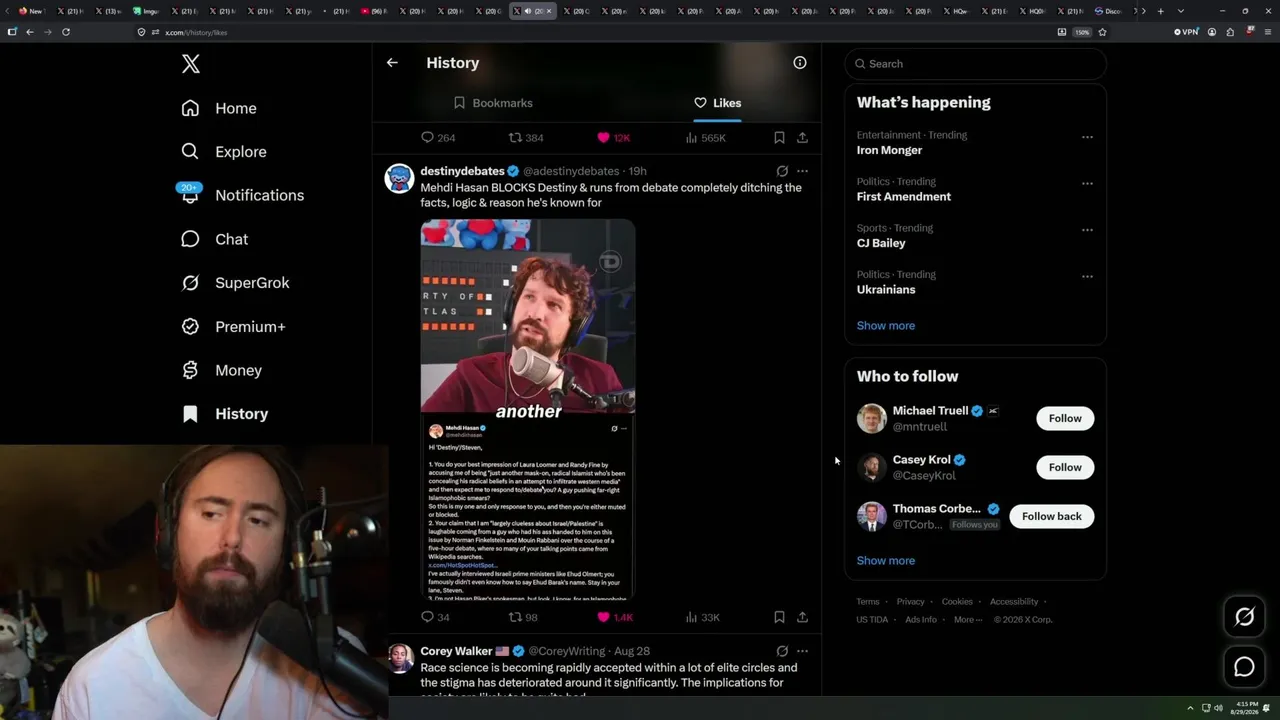
Task: Open the Accessibility footer link
Action: click(x=1014, y=602)
